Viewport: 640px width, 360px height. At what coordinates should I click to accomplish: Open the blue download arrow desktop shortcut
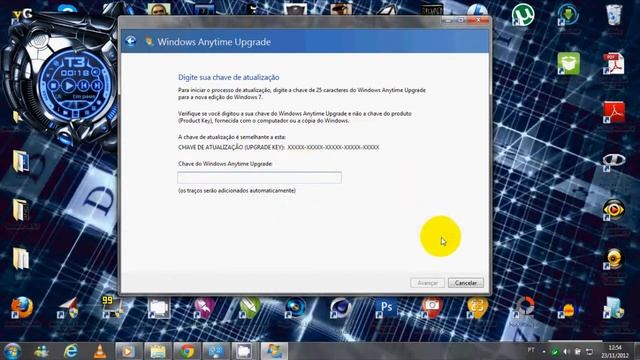[x=568, y=15]
